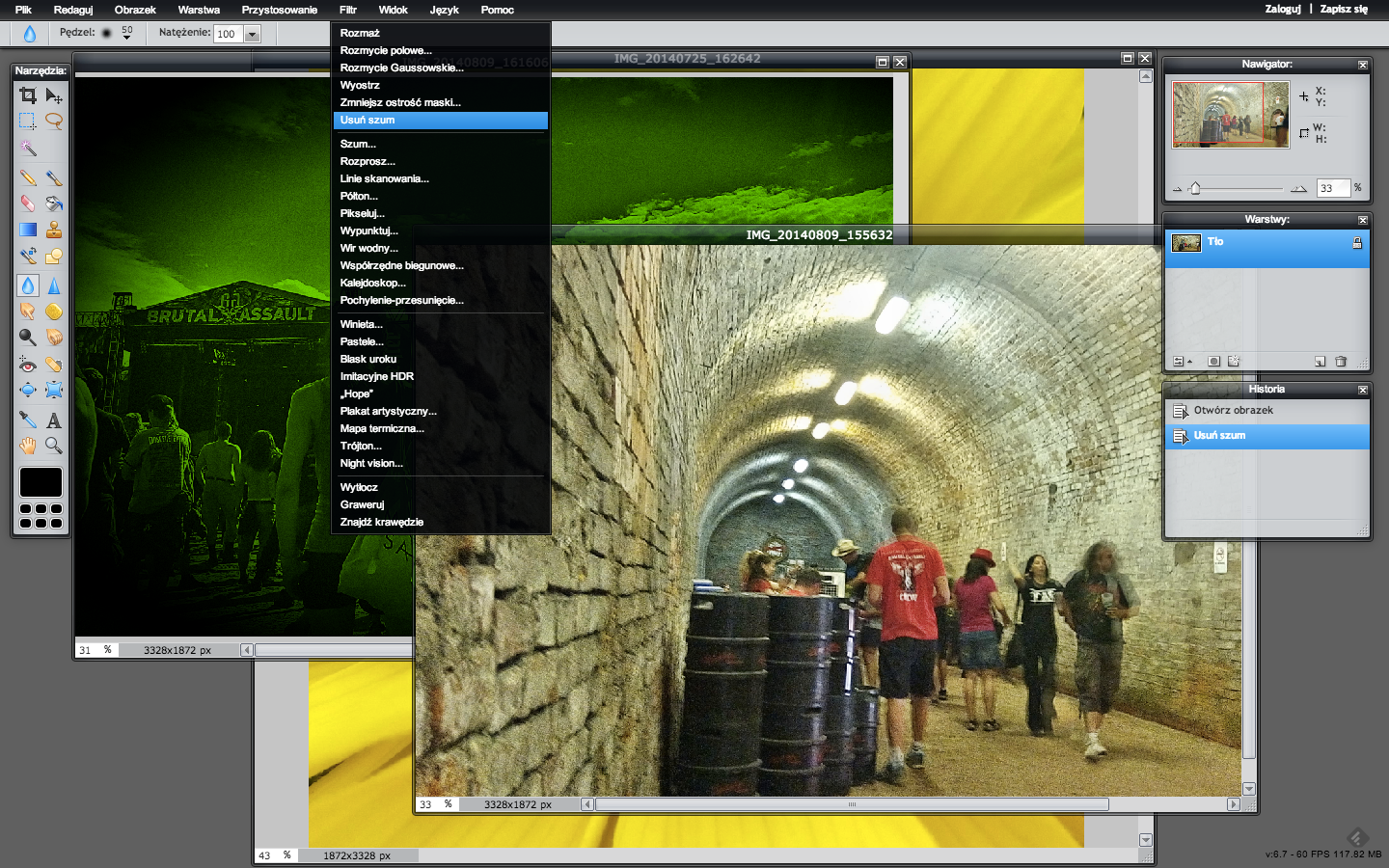
Task: Select the Zoom magnifier tool
Action: [x=54, y=446]
